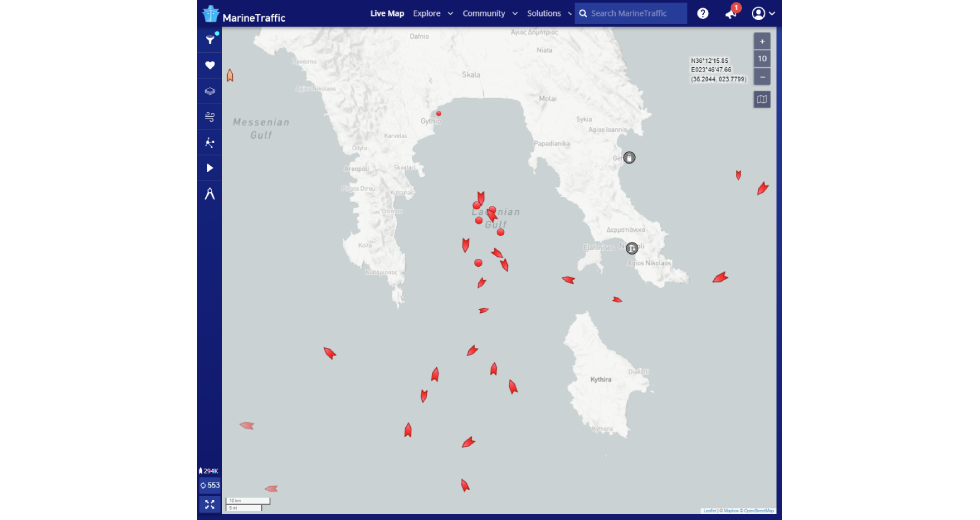Click the search magnifier icon
This screenshot has height=520, width=980.
583,13
